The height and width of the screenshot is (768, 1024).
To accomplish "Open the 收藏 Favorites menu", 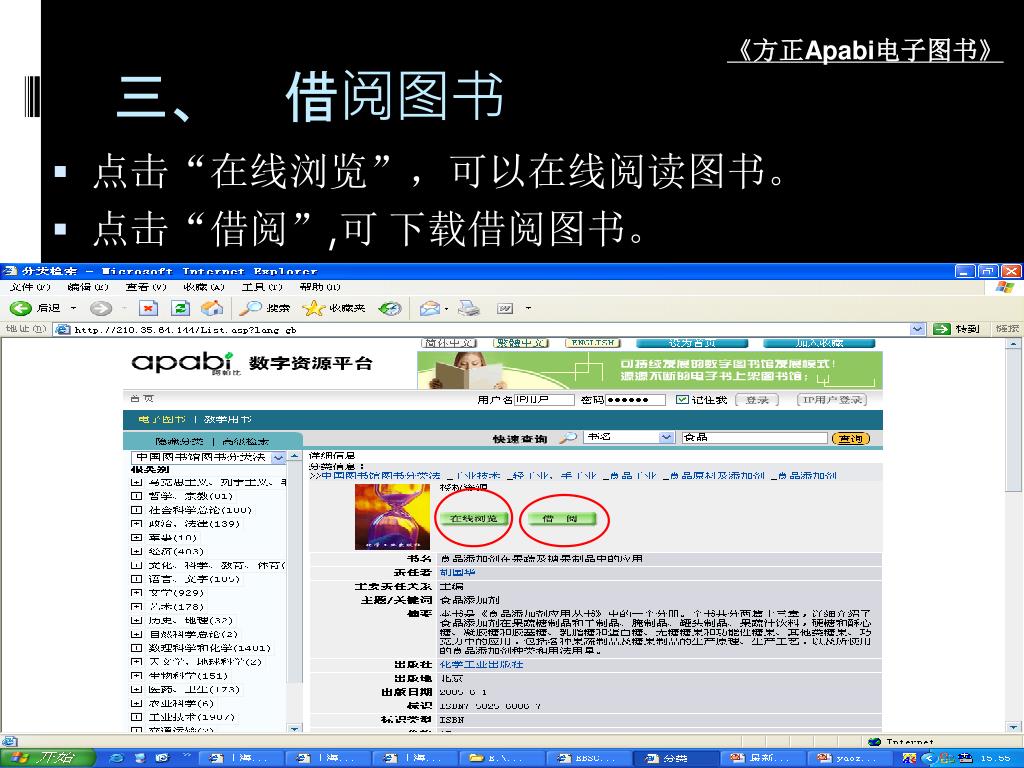I will coord(204,287).
